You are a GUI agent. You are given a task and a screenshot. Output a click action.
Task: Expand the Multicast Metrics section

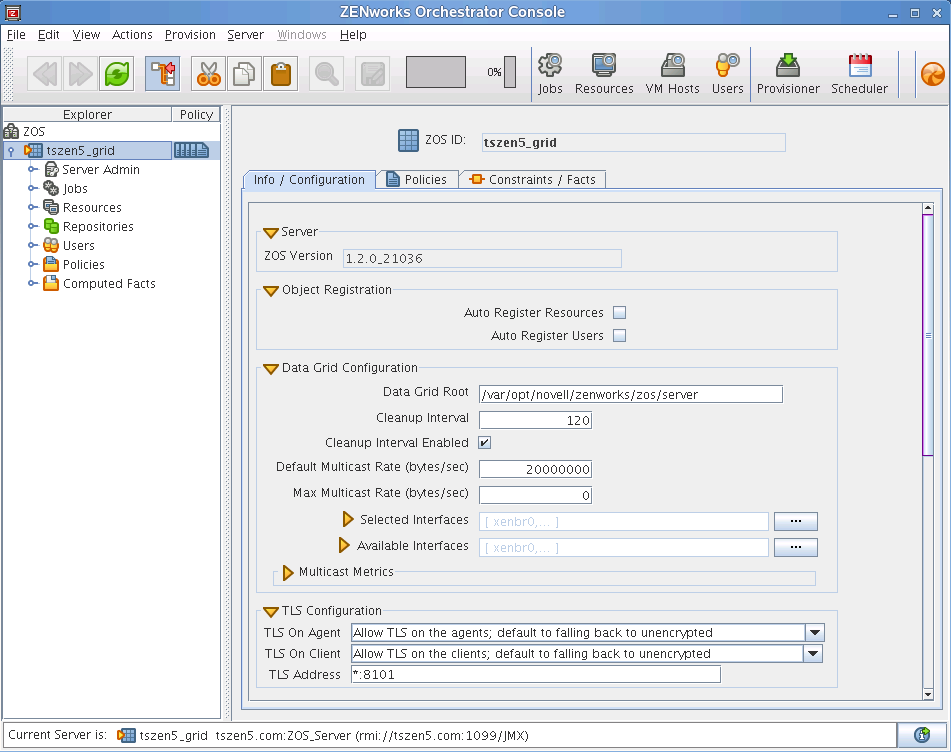288,573
